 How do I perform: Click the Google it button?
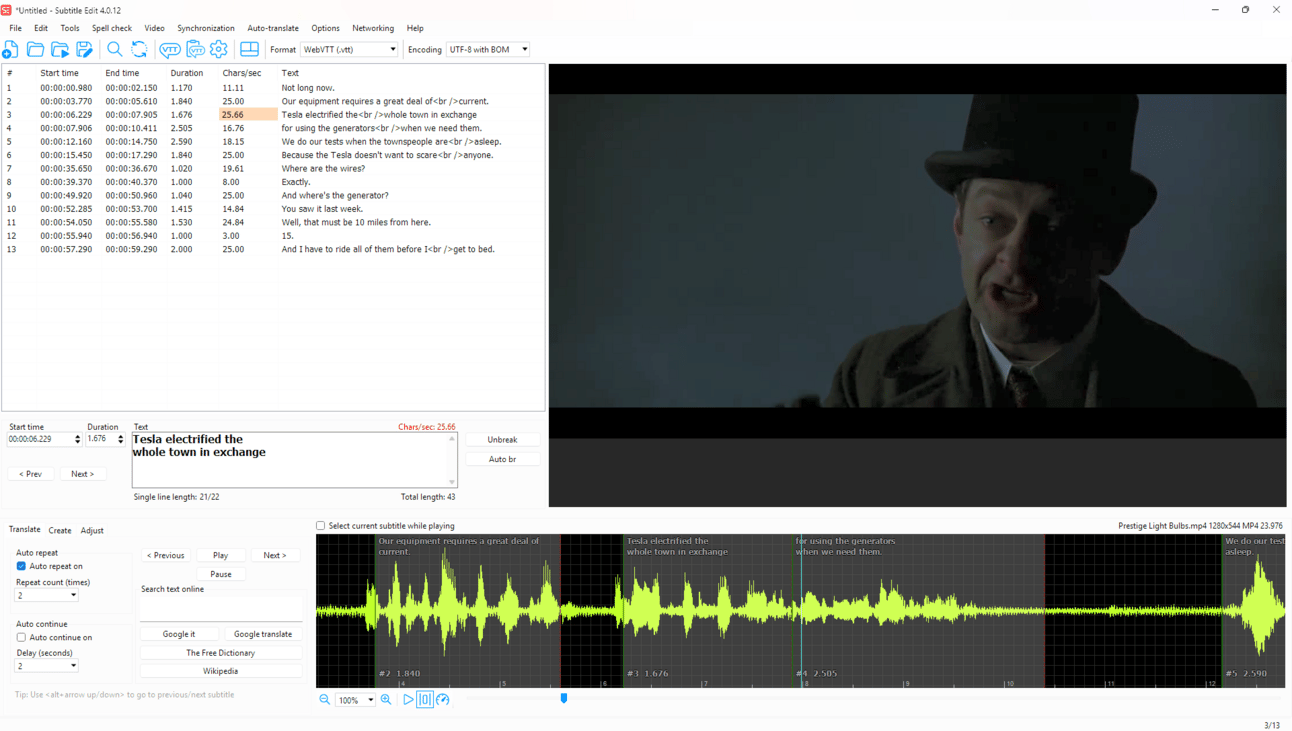coord(179,634)
